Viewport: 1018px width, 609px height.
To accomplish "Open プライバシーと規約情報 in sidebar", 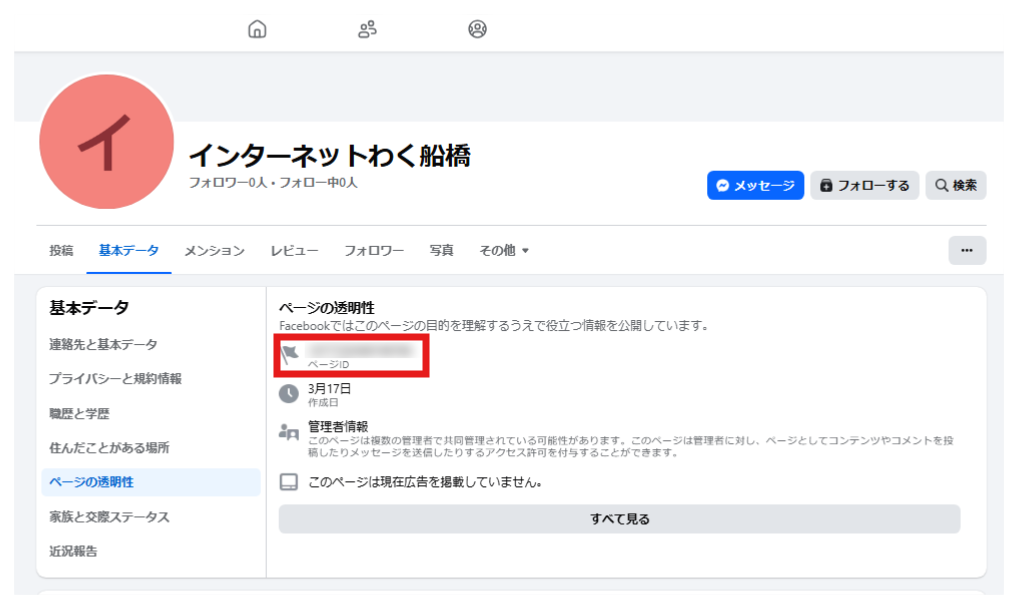I will coord(115,379).
